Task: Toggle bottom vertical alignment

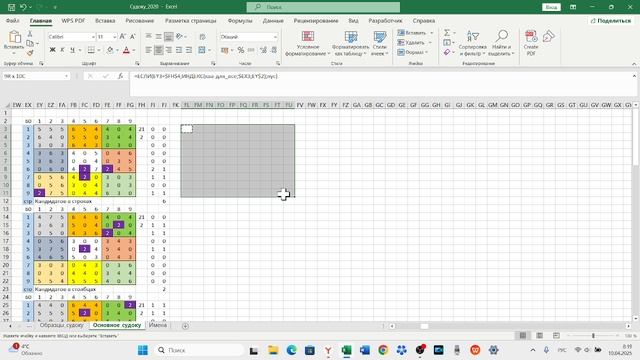Action: [168, 37]
